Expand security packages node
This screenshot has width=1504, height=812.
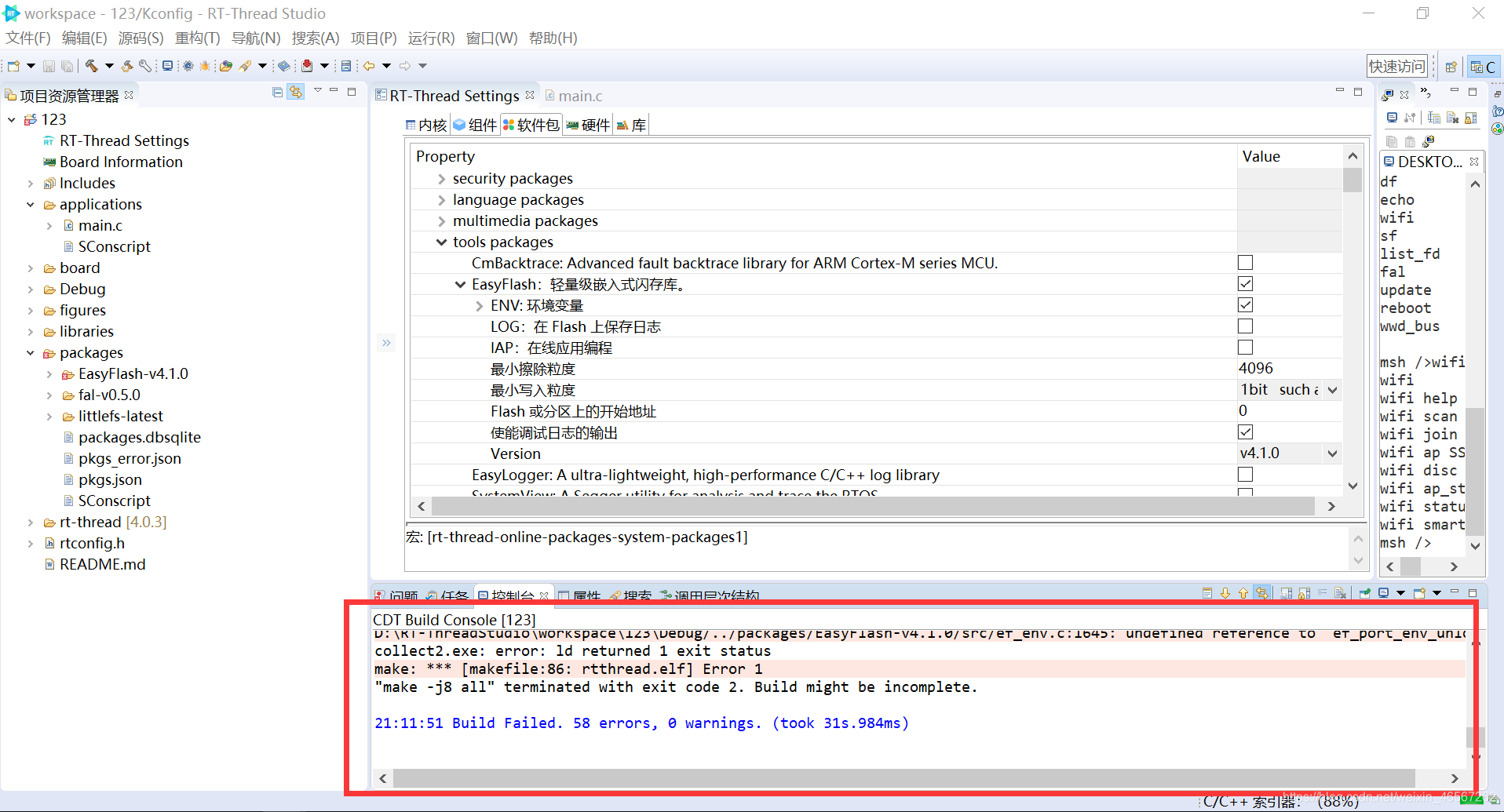tap(441, 179)
